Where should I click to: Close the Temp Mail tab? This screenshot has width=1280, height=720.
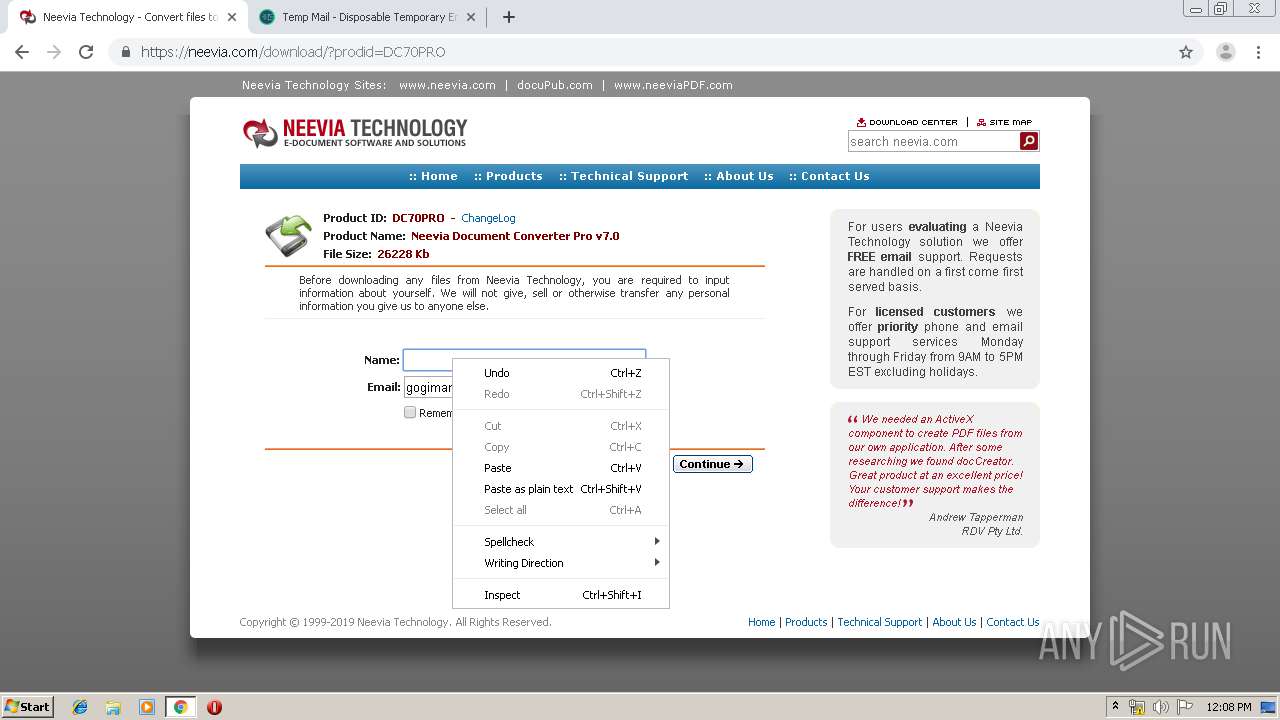click(471, 17)
